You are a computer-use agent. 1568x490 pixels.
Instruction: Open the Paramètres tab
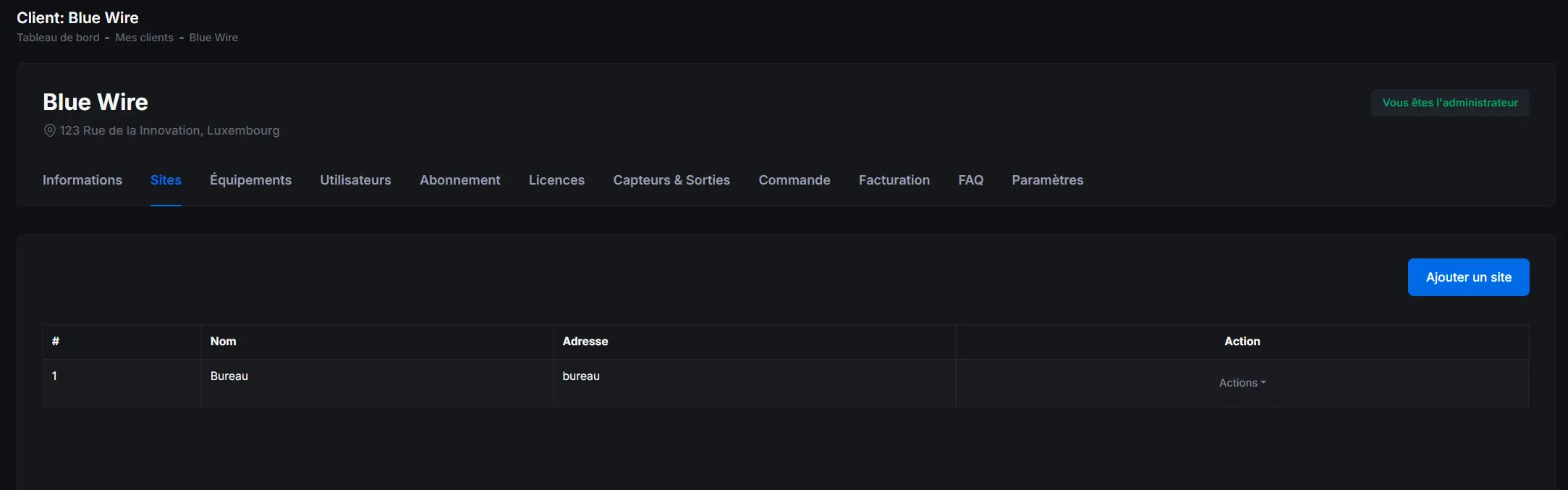point(1047,180)
